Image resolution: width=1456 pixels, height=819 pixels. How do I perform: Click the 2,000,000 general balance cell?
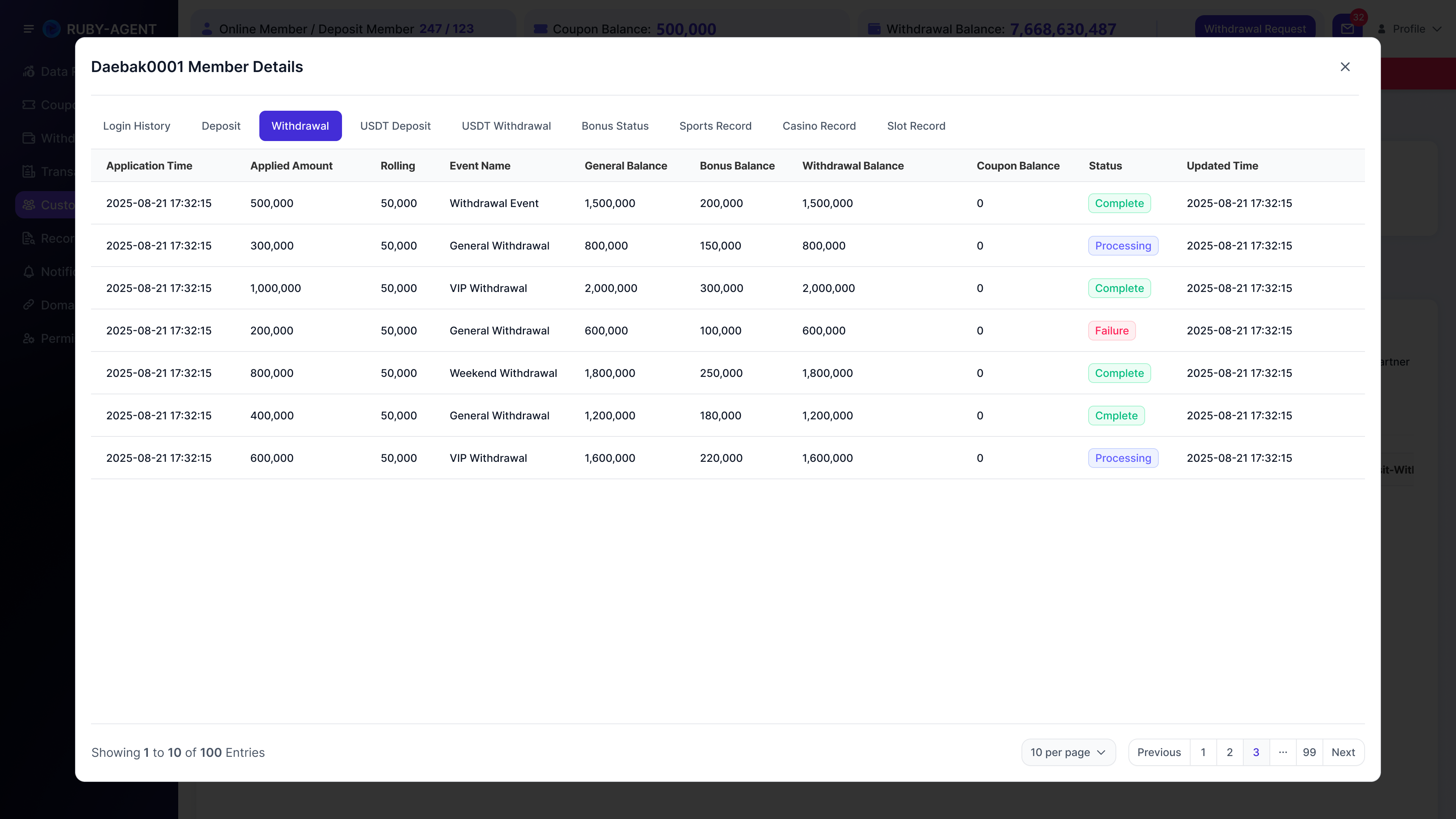[610, 288]
